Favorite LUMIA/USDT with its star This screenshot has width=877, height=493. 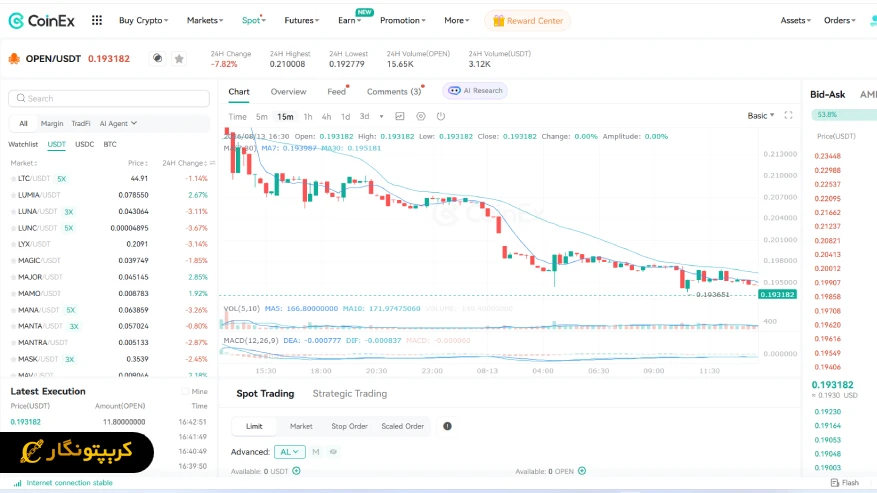13,195
